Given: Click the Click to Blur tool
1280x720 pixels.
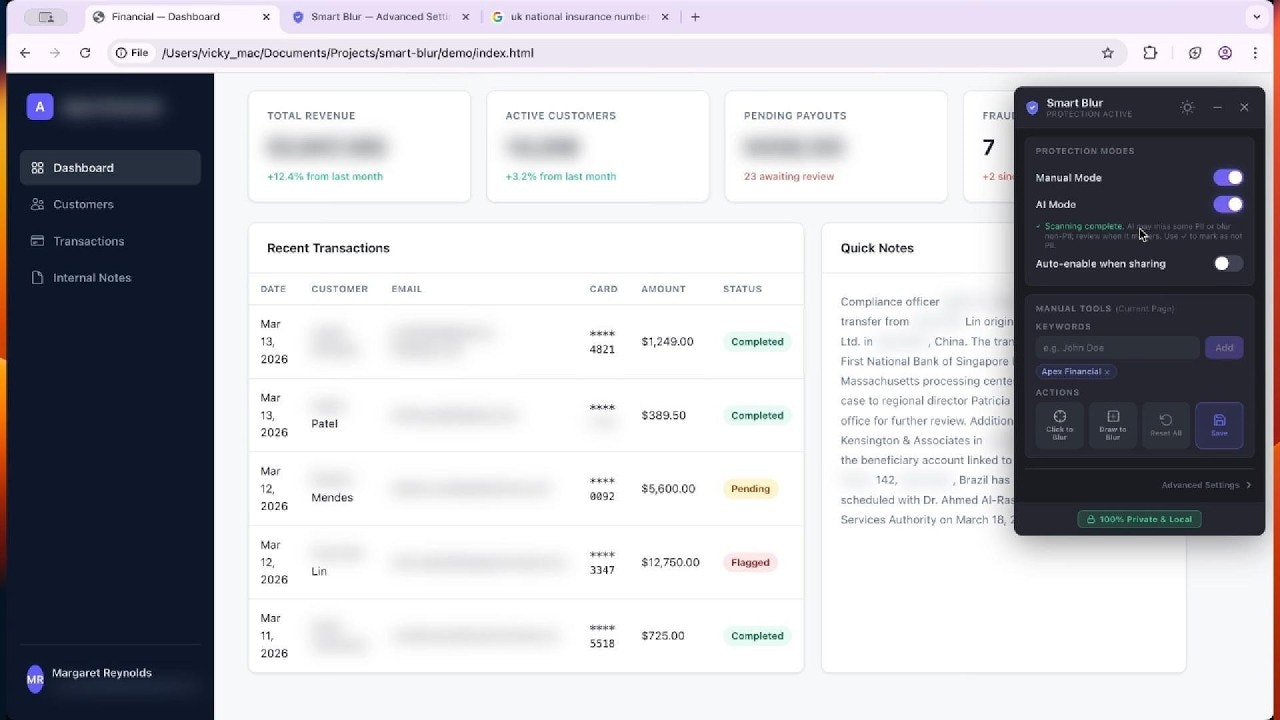Looking at the screenshot, I should [1059, 425].
